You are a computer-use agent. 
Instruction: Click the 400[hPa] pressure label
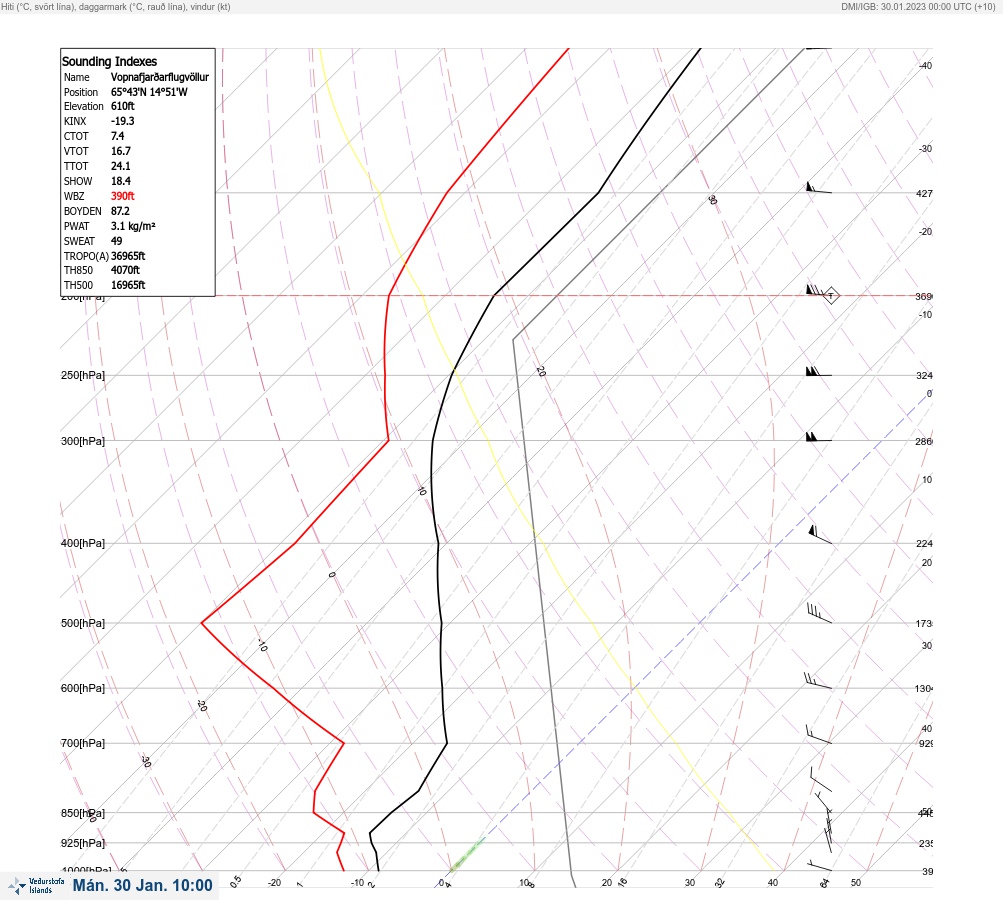(83, 543)
